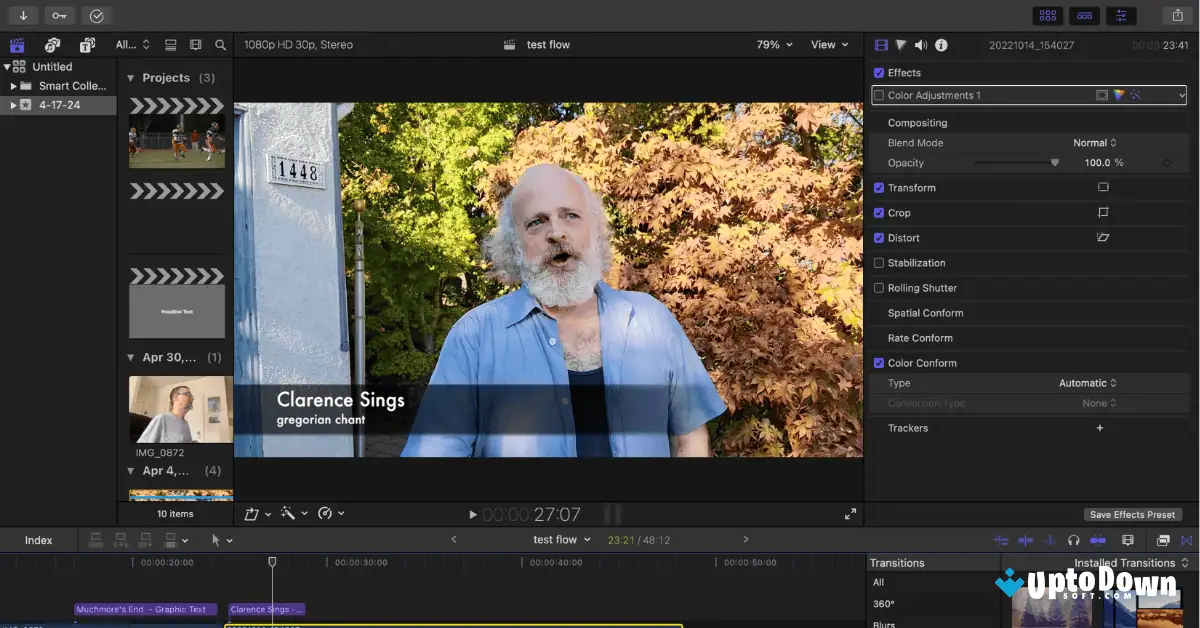Show Background Tasks via the checkmark icon
The image size is (1200, 628).
pyautogui.click(x=95, y=15)
